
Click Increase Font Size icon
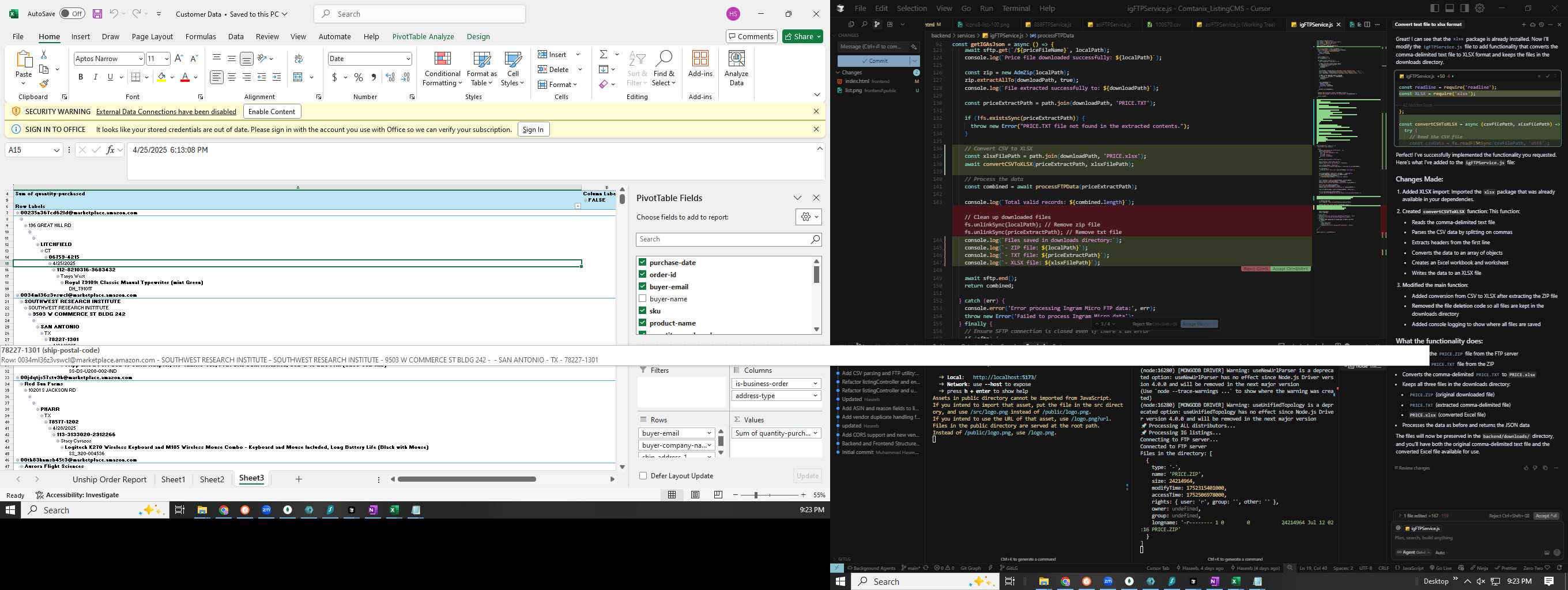click(178, 58)
